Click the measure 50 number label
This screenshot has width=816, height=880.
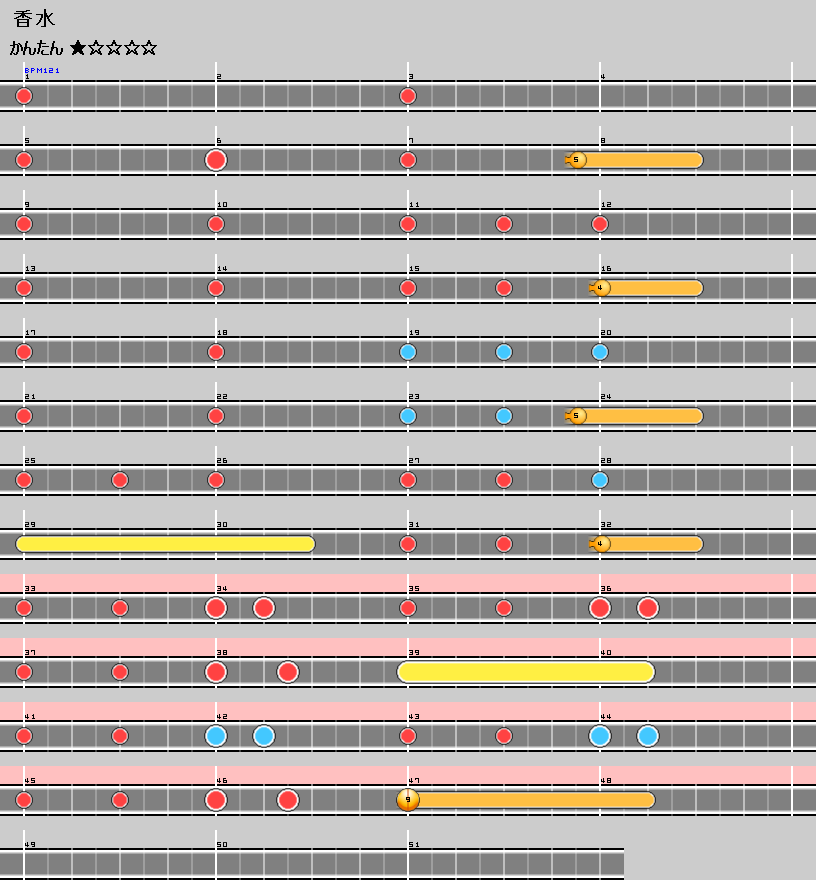pyautogui.click(x=221, y=845)
